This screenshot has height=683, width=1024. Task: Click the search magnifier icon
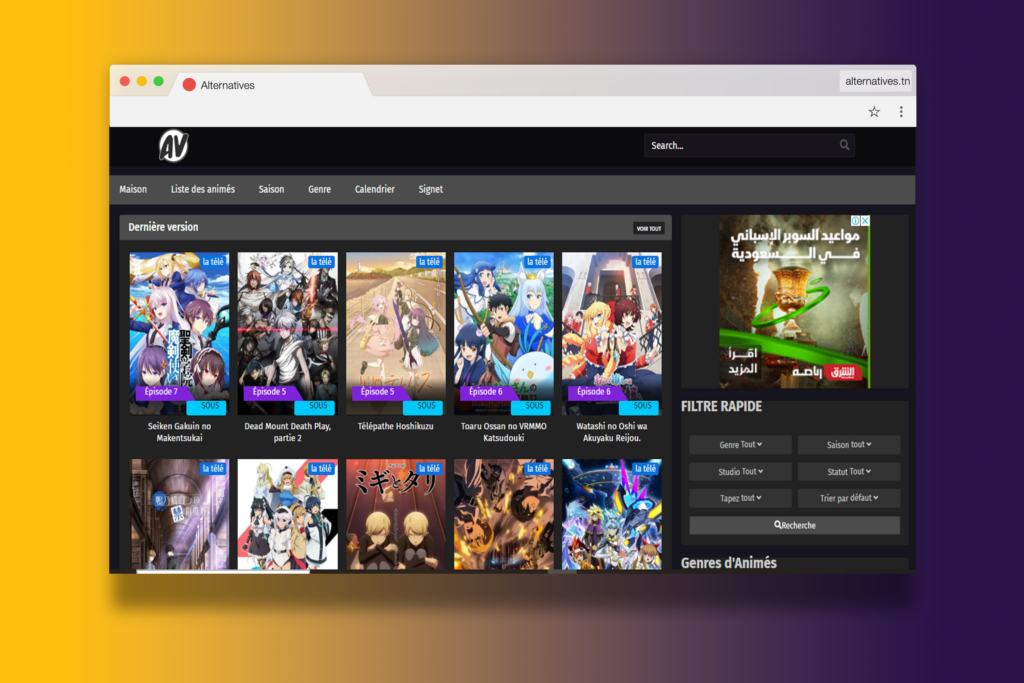point(844,145)
